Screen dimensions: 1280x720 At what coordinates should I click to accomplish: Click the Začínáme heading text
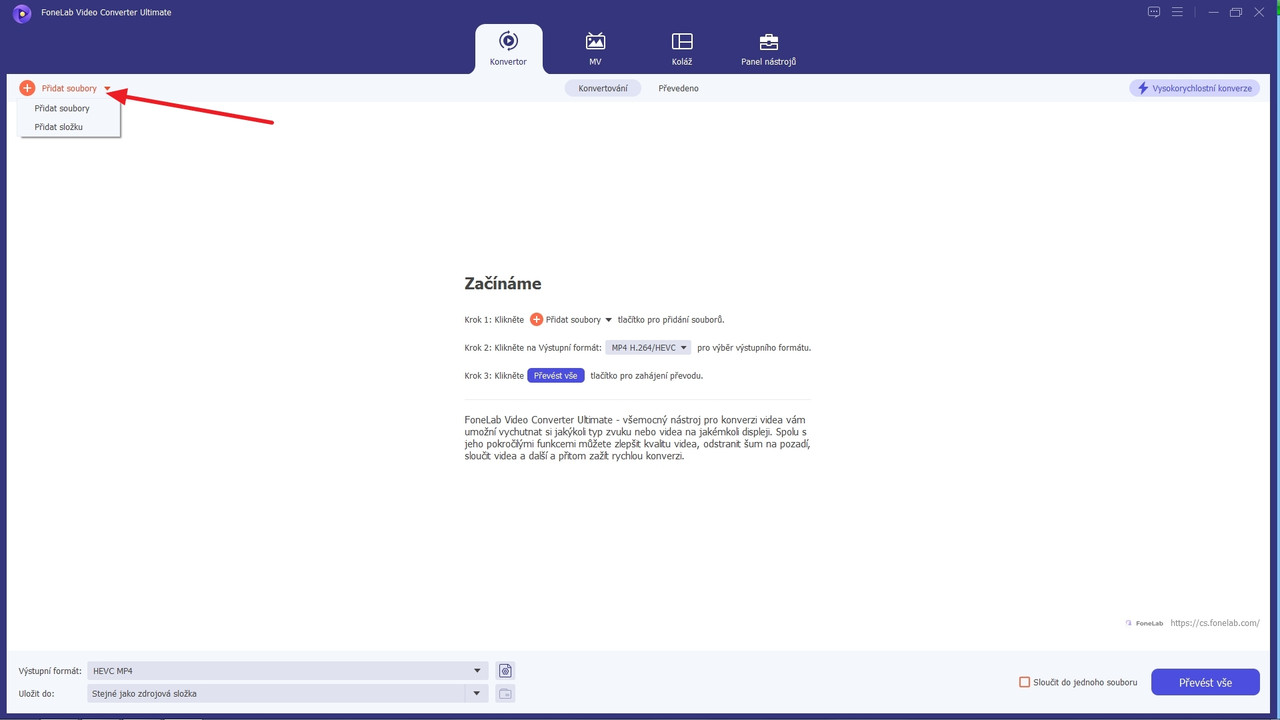click(x=503, y=284)
